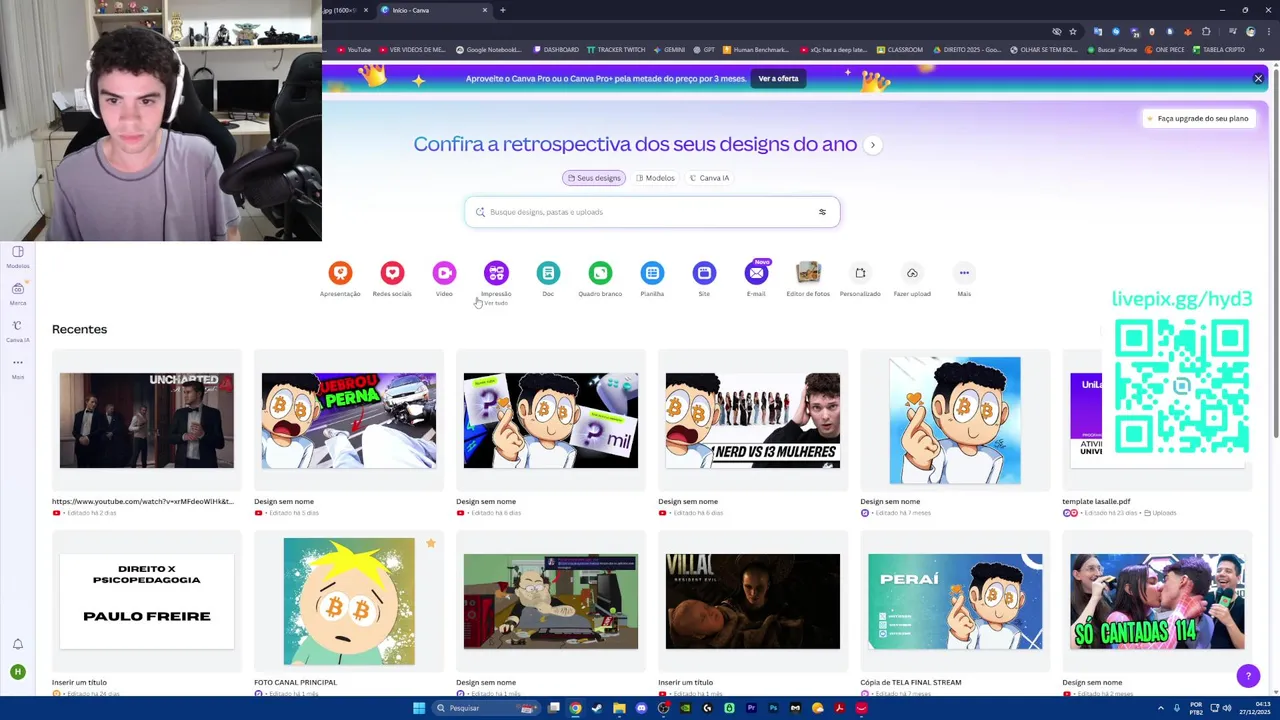Screen dimensions: 1280x720
Task: Open Steam from the taskbar
Action: click(x=597, y=708)
